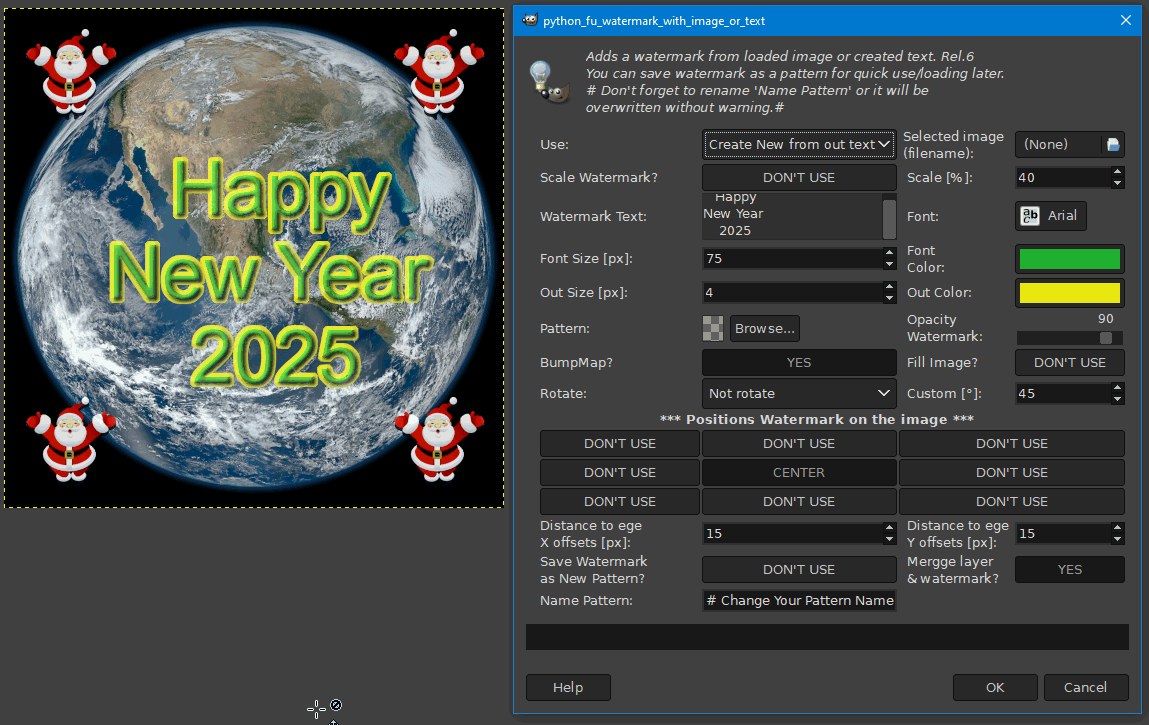1149x725 pixels.
Task: Click inside the Watermark Text box
Action: pyautogui.click(x=792, y=216)
